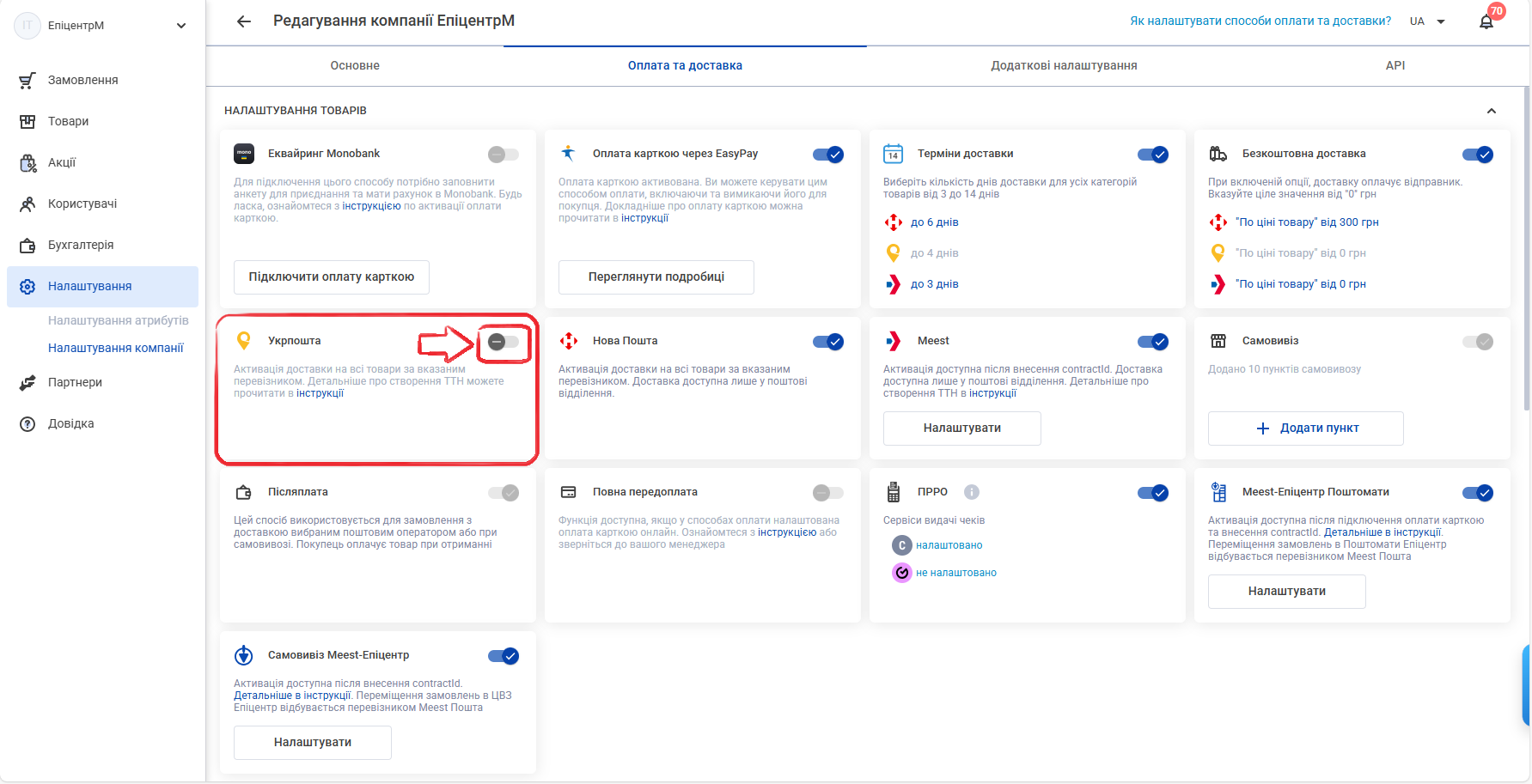Click the Нова Пошта red logo icon
Viewport: 1532px width, 784px height.
[x=569, y=341]
